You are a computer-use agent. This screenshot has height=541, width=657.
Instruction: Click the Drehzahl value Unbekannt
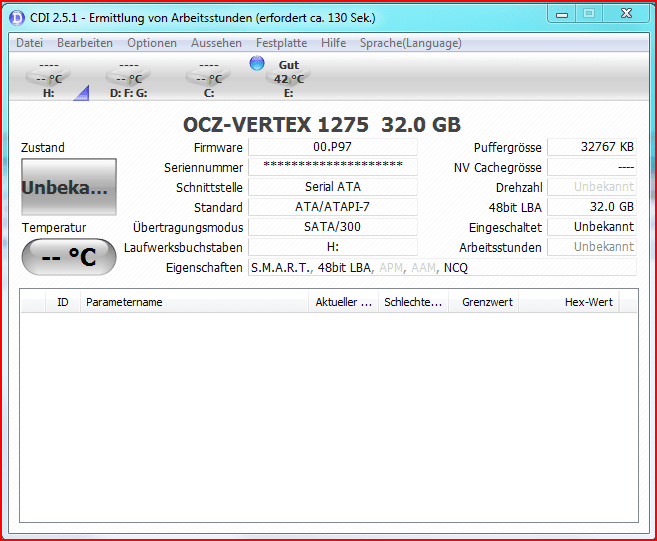[592, 187]
